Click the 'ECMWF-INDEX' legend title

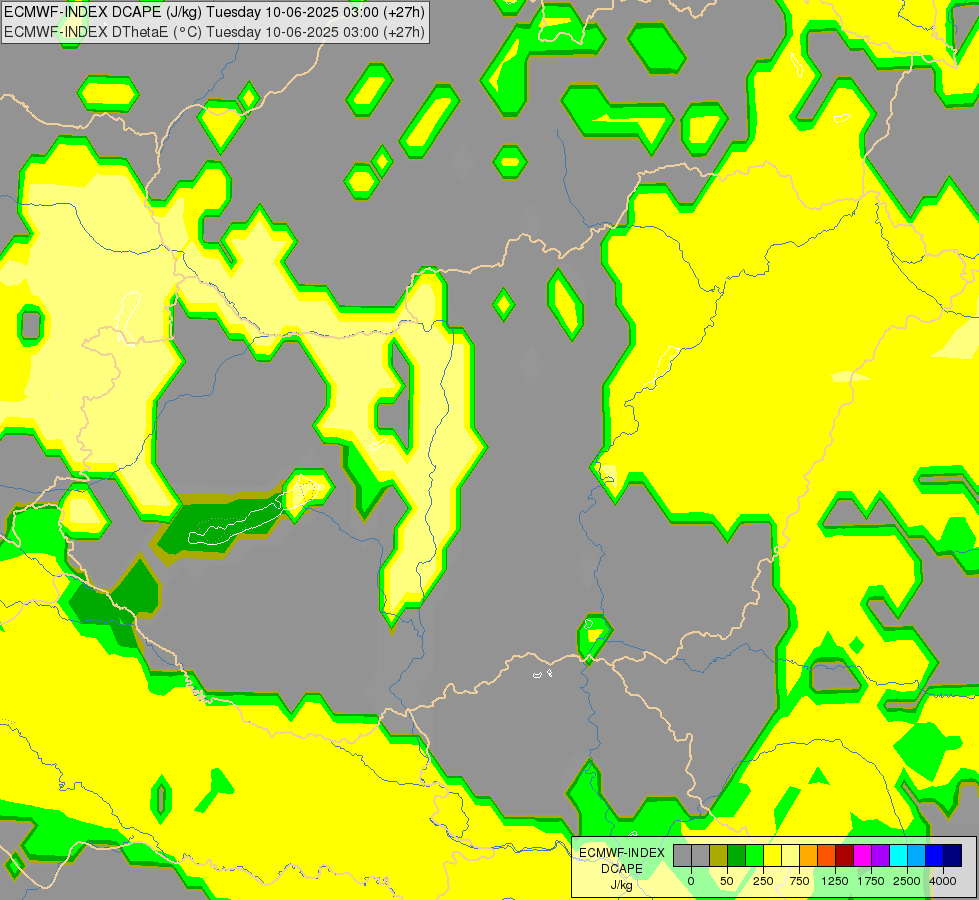[x=622, y=853]
